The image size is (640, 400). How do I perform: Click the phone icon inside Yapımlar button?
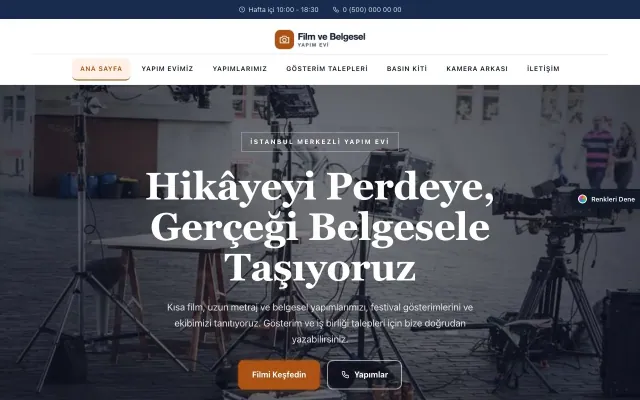click(345, 375)
